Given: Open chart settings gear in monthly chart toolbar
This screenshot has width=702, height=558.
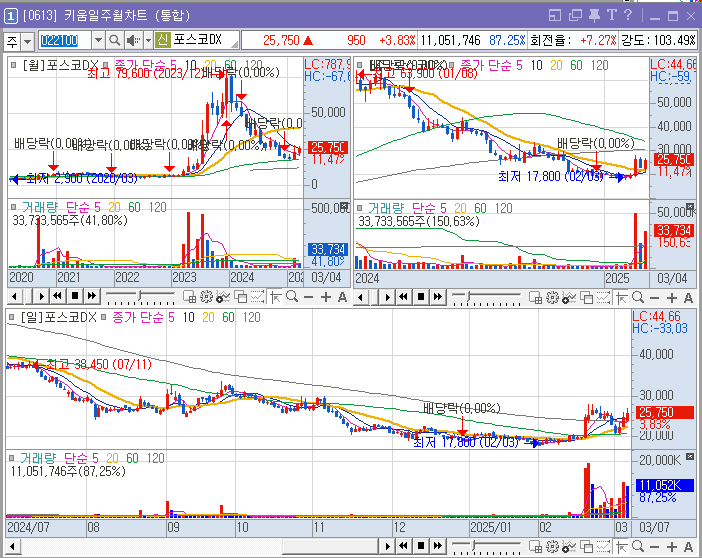Looking at the screenshot, I should point(206,296).
